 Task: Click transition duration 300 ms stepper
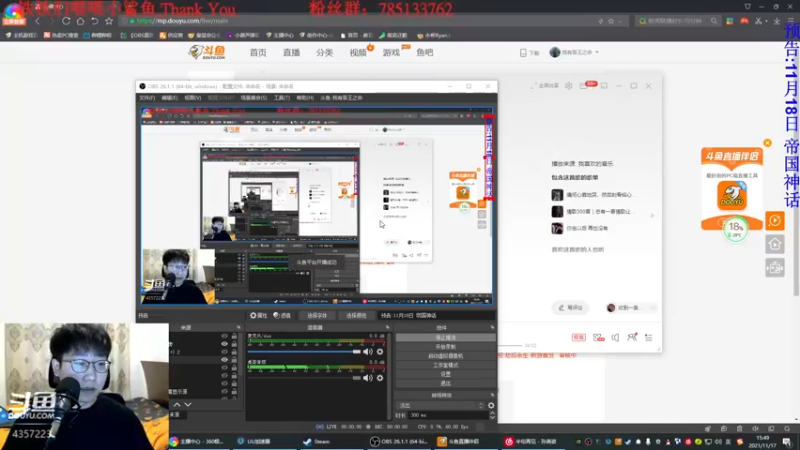pos(492,415)
